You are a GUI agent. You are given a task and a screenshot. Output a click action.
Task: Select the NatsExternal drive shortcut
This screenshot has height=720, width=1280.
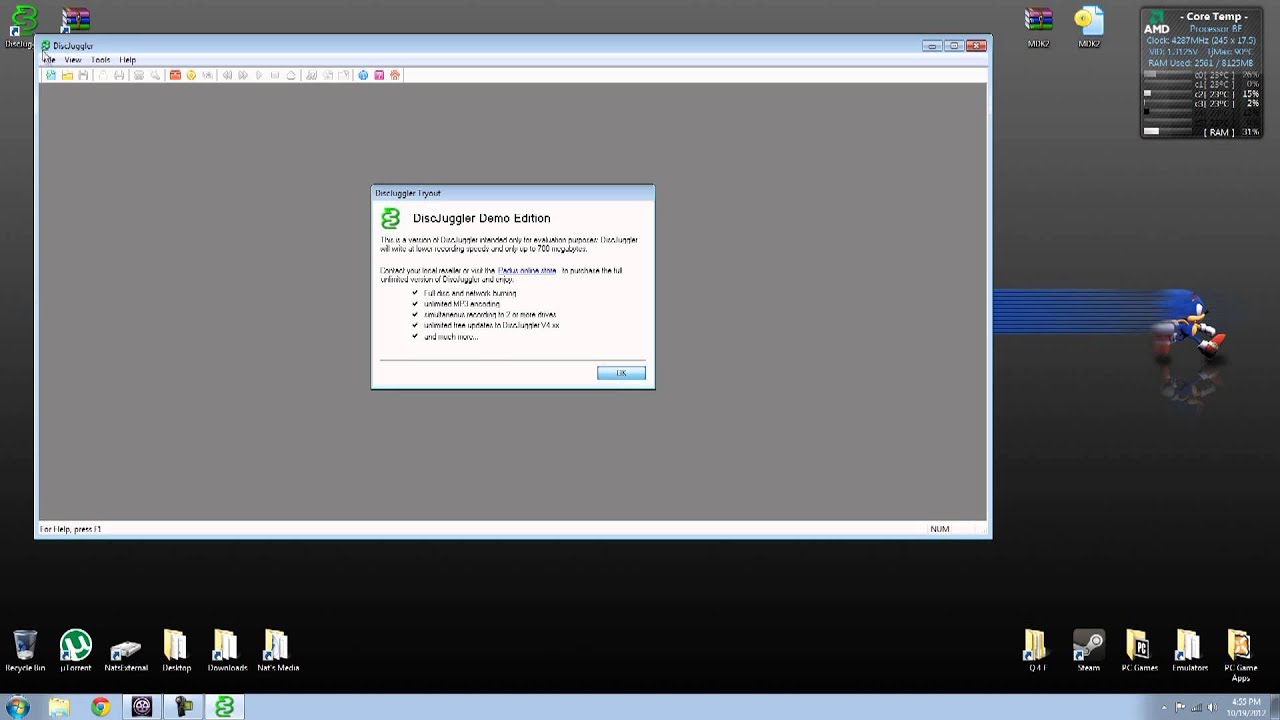click(126, 651)
